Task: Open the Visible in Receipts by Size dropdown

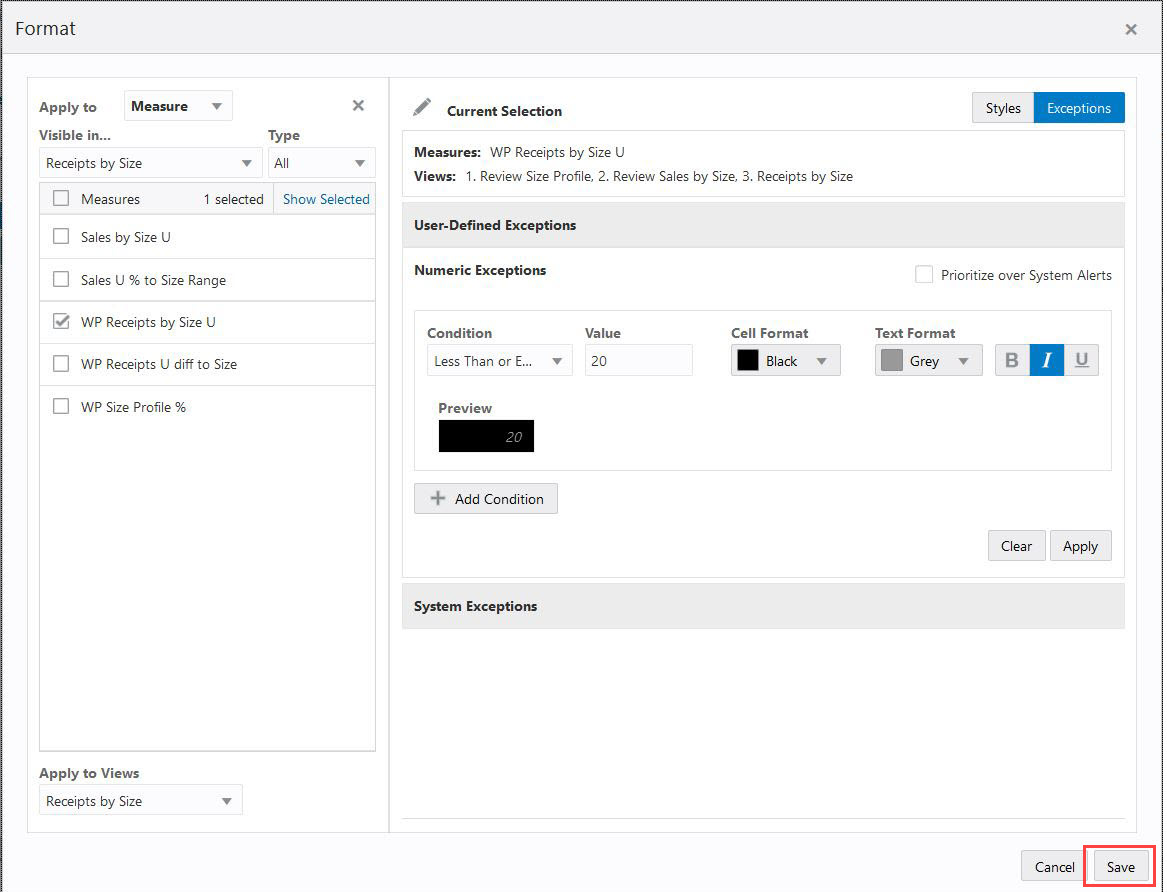Action: tap(150, 163)
